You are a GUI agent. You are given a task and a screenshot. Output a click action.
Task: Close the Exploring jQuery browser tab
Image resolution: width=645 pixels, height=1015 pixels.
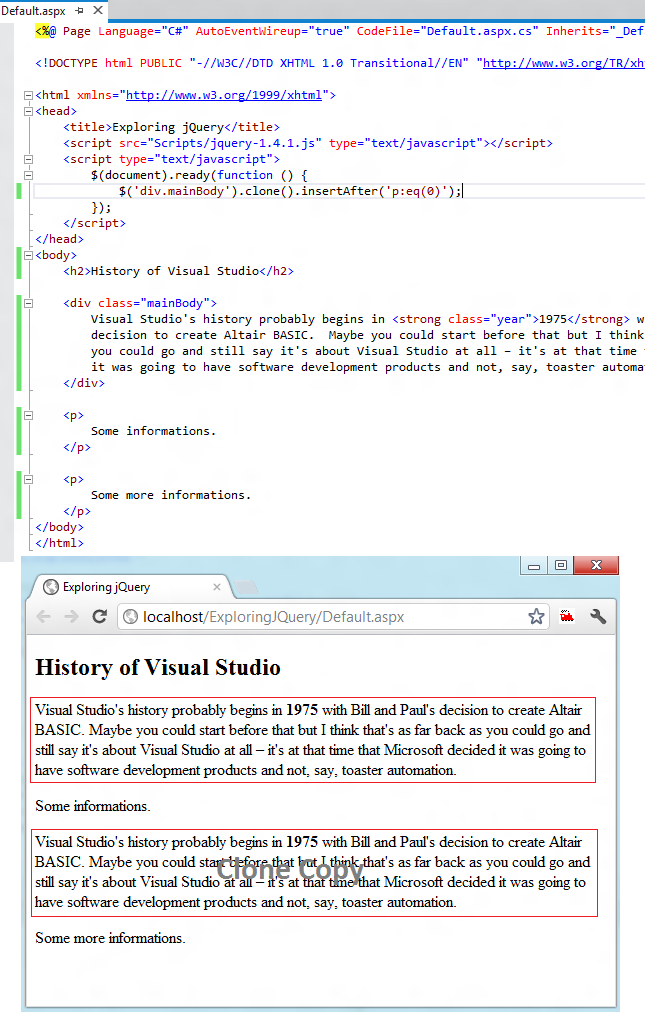click(x=217, y=586)
